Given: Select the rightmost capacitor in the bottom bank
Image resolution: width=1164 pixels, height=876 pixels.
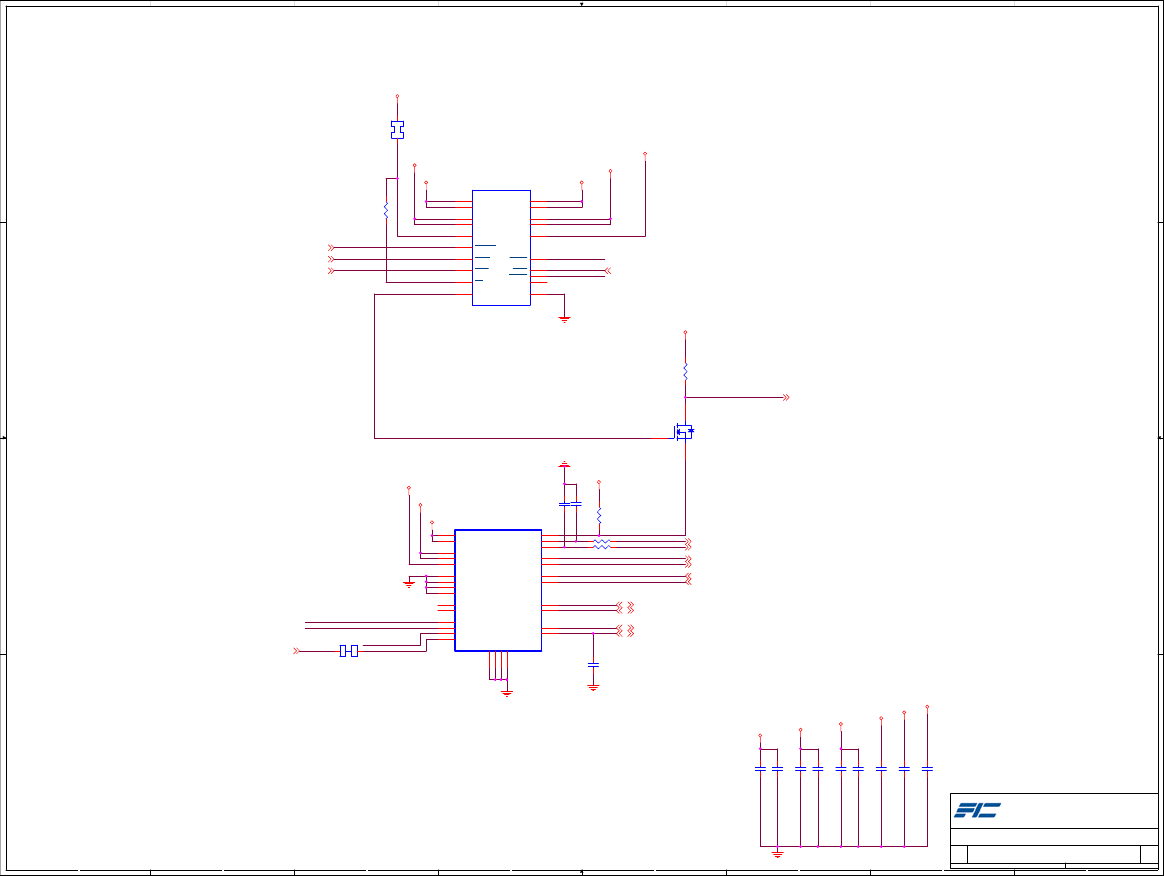Looking at the screenshot, I should point(927,769).
